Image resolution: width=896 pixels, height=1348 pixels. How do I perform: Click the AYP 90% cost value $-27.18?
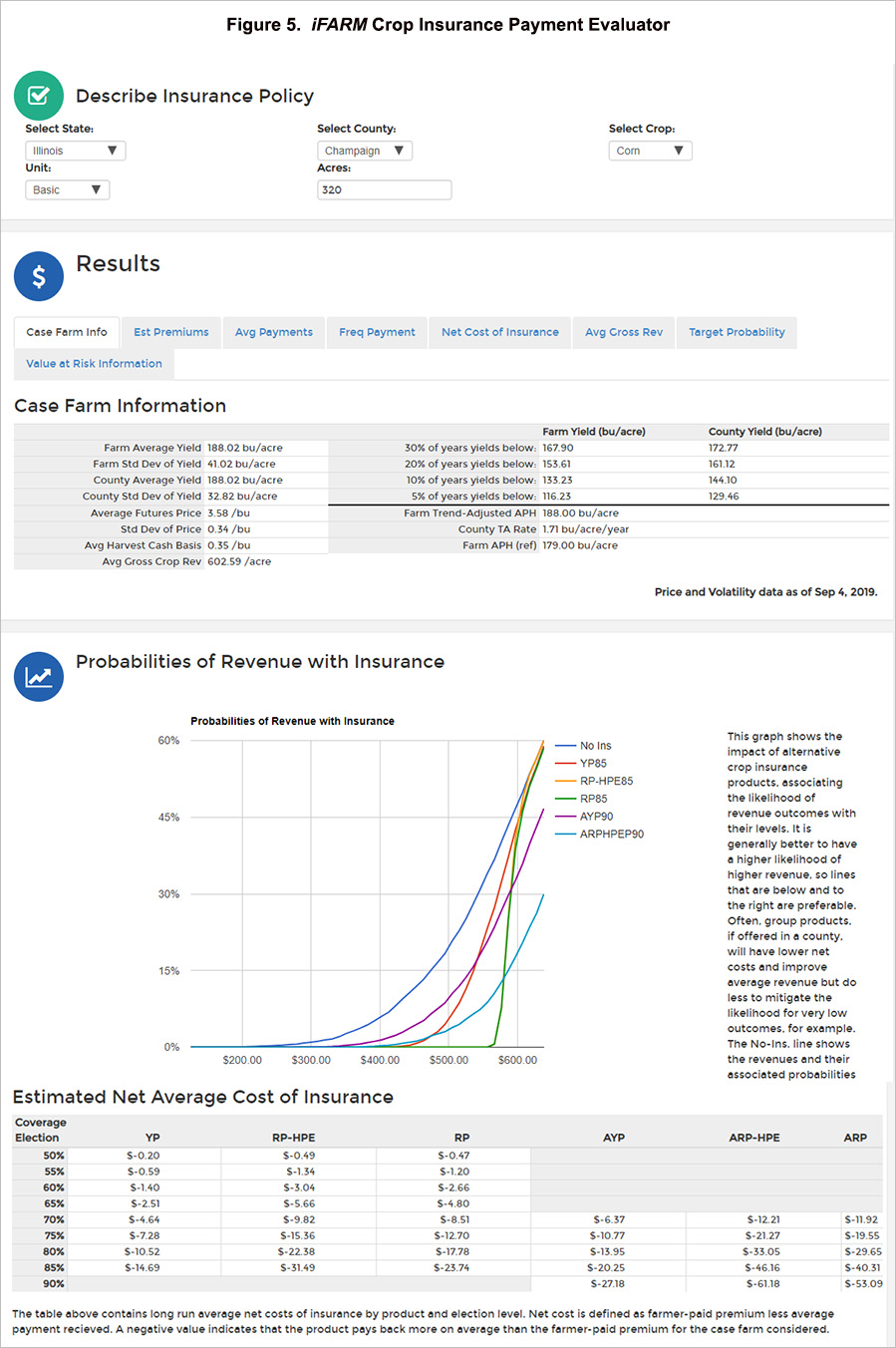coord(607,1283)
